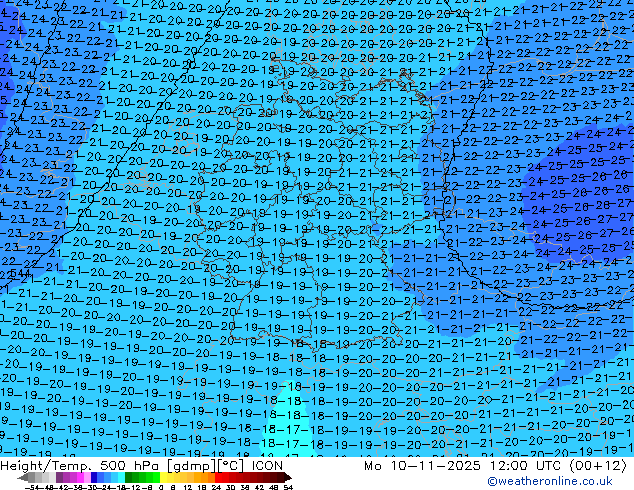Open the weatheronline.co.uk credit link
The height and width of the screenshot is (490, 634).
(x=550, y=481)
